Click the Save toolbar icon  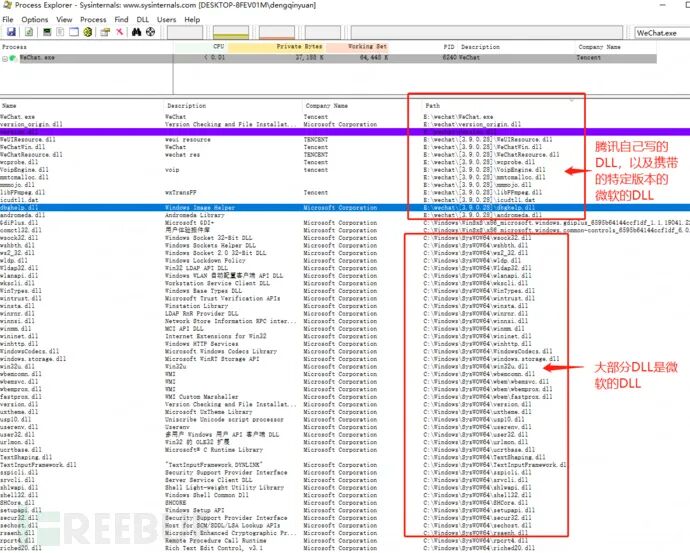11,32
